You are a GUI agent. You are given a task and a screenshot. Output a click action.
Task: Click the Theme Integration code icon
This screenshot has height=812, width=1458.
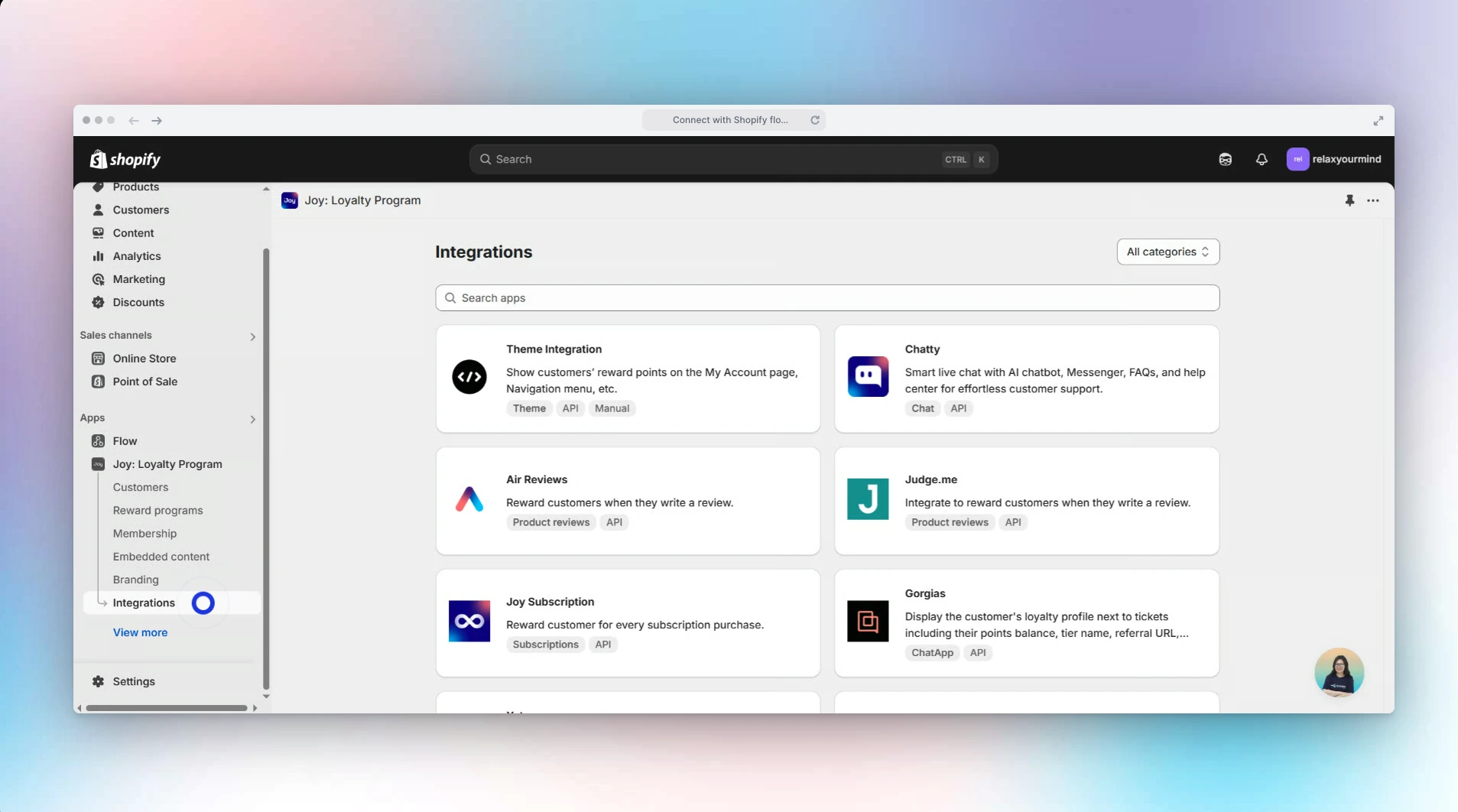pos(469,377)
